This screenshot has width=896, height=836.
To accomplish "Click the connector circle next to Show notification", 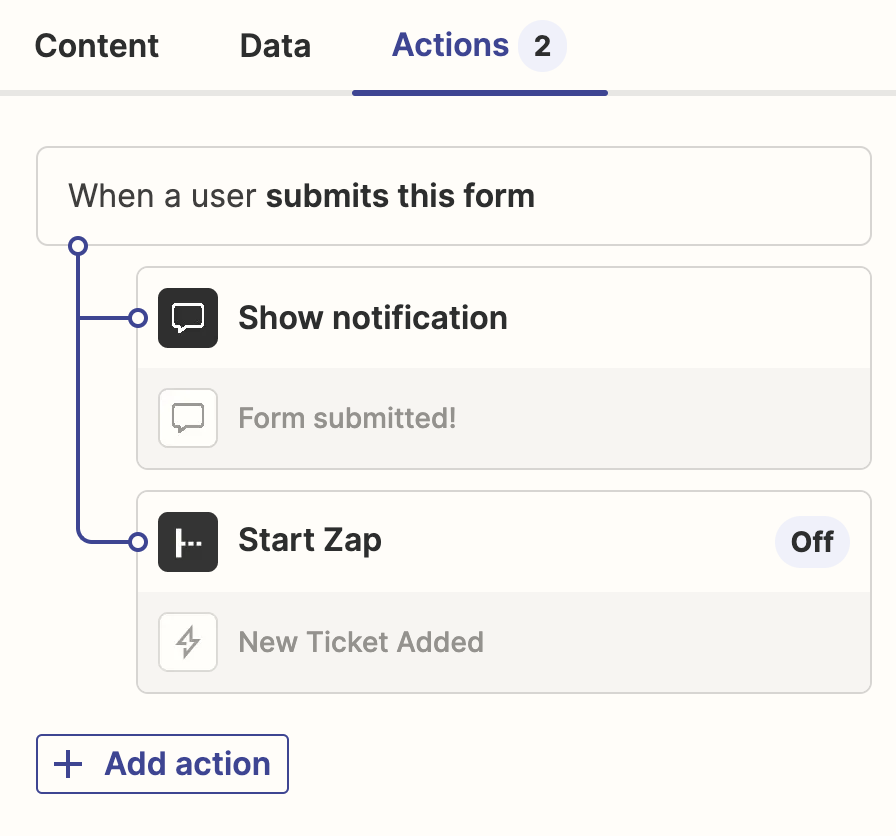I will (138, 318).
